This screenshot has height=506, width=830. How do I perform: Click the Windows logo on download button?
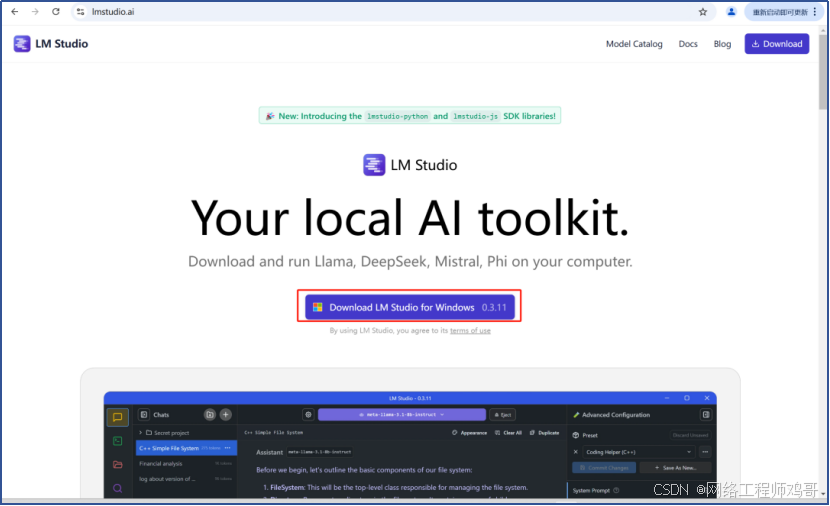(x=318, y=307)
